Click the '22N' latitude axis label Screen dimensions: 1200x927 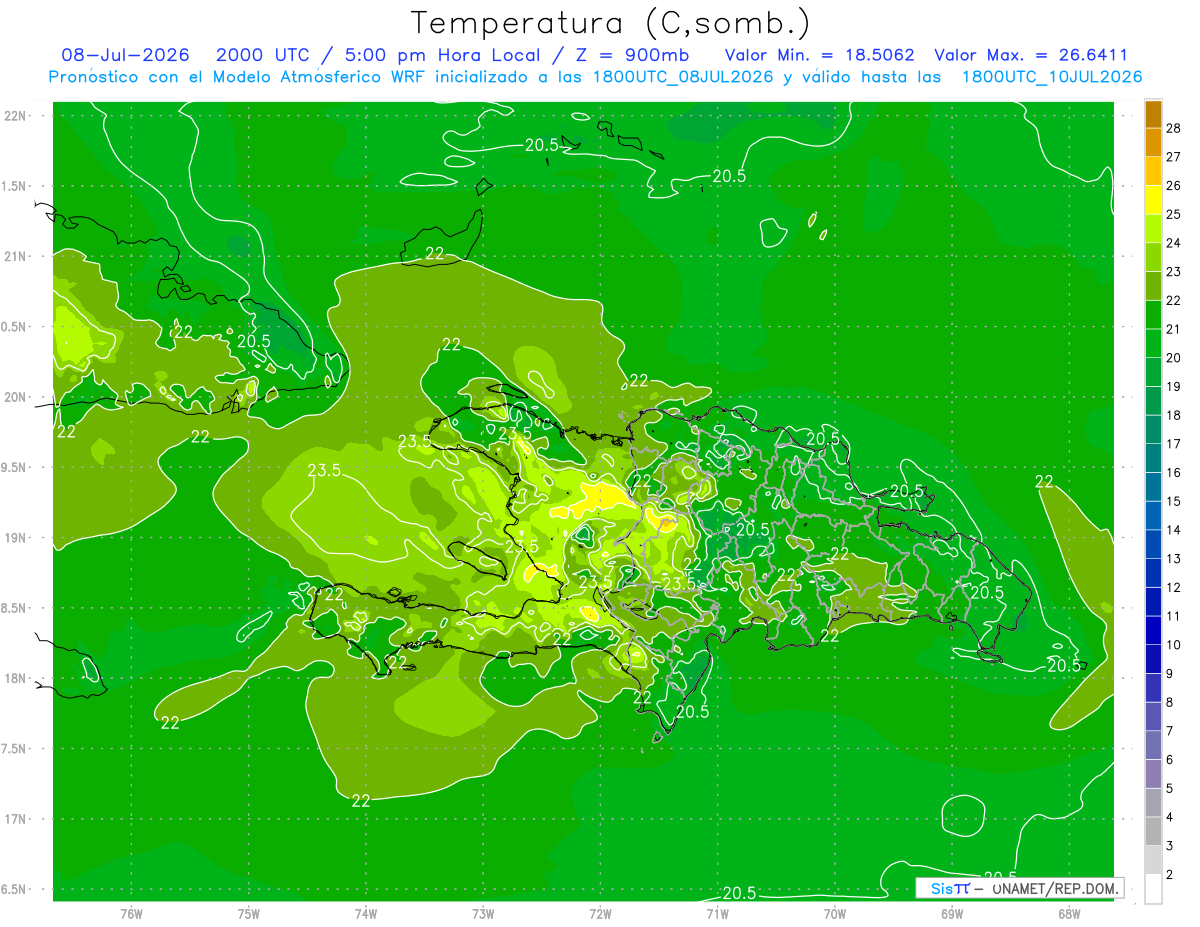point(16,115)
